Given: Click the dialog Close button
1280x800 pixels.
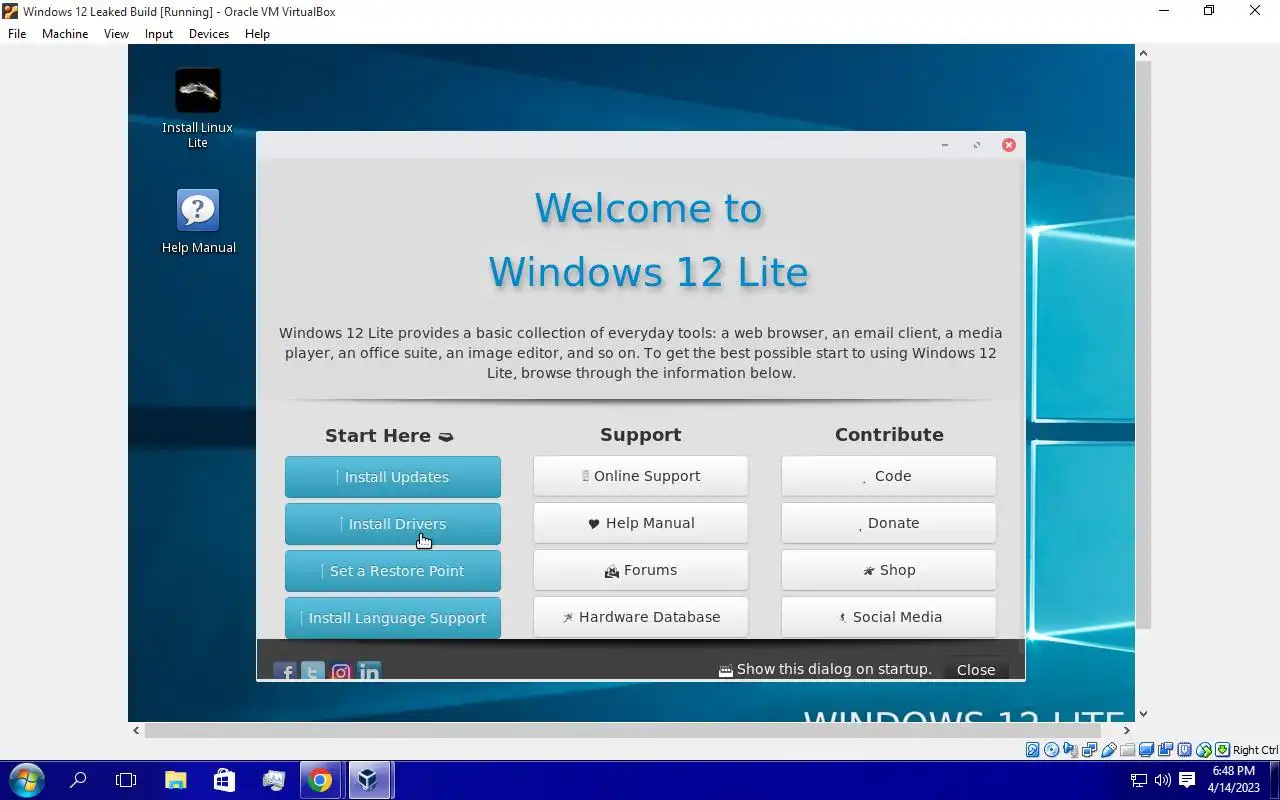Looking at the screenshot, I should (976, 670).
